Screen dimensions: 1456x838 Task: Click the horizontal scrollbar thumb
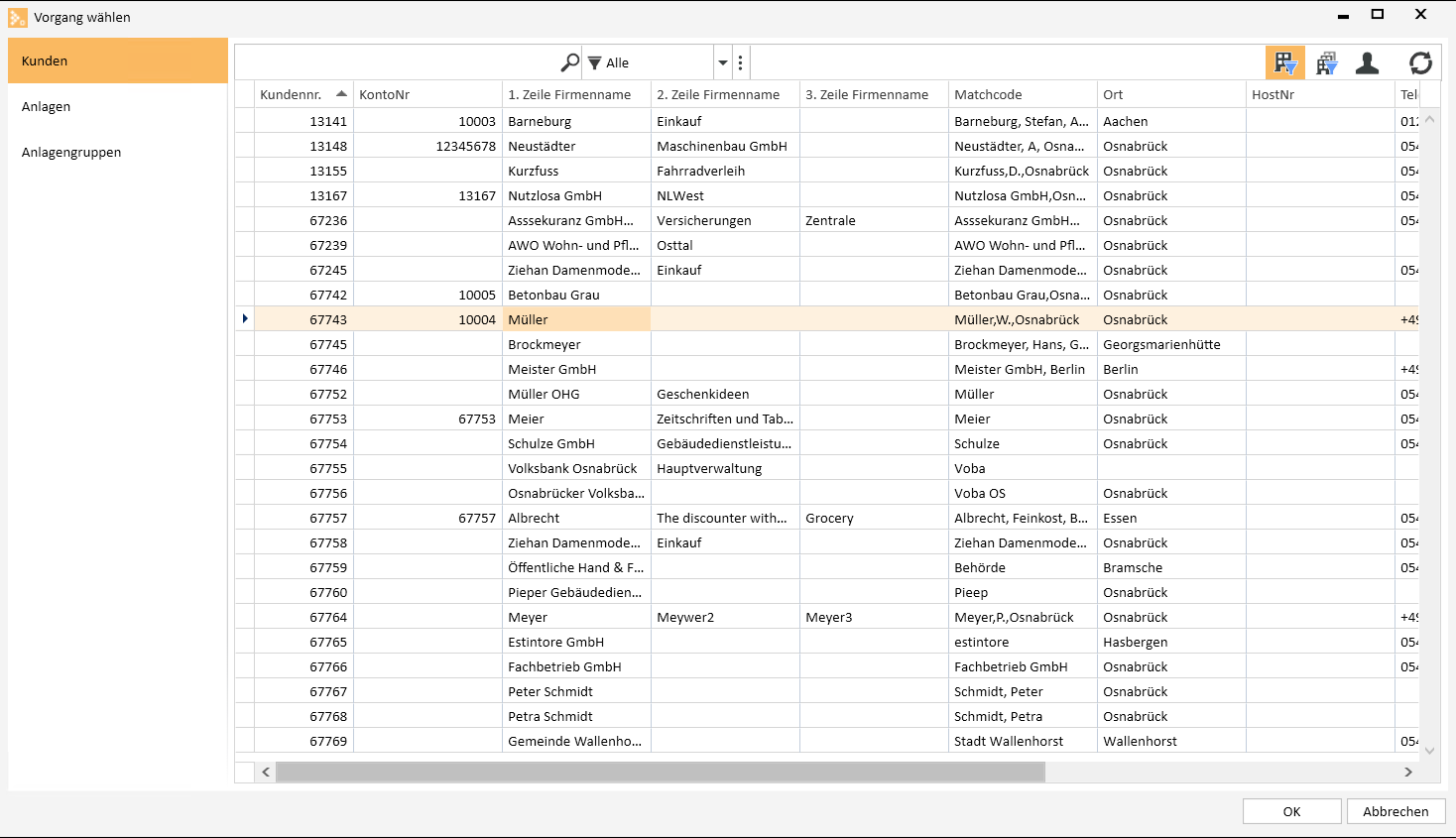660,772
